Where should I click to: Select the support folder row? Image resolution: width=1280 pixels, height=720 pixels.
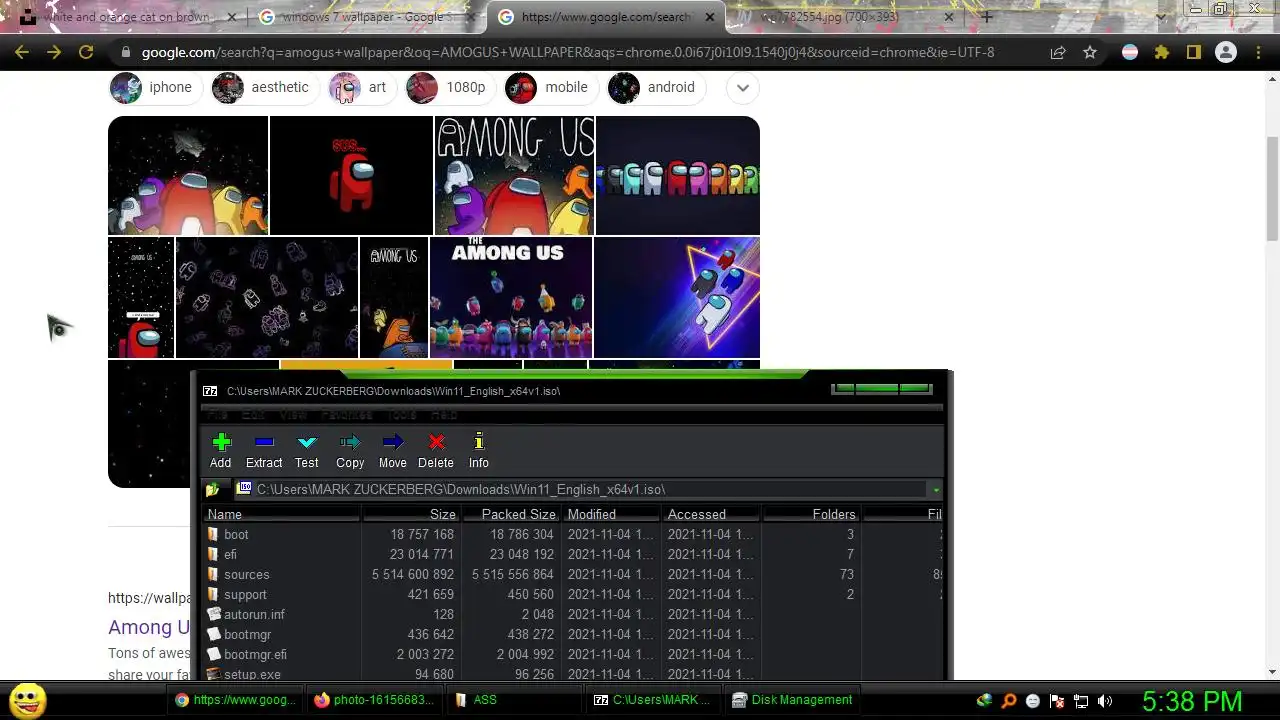coord(573,594)
